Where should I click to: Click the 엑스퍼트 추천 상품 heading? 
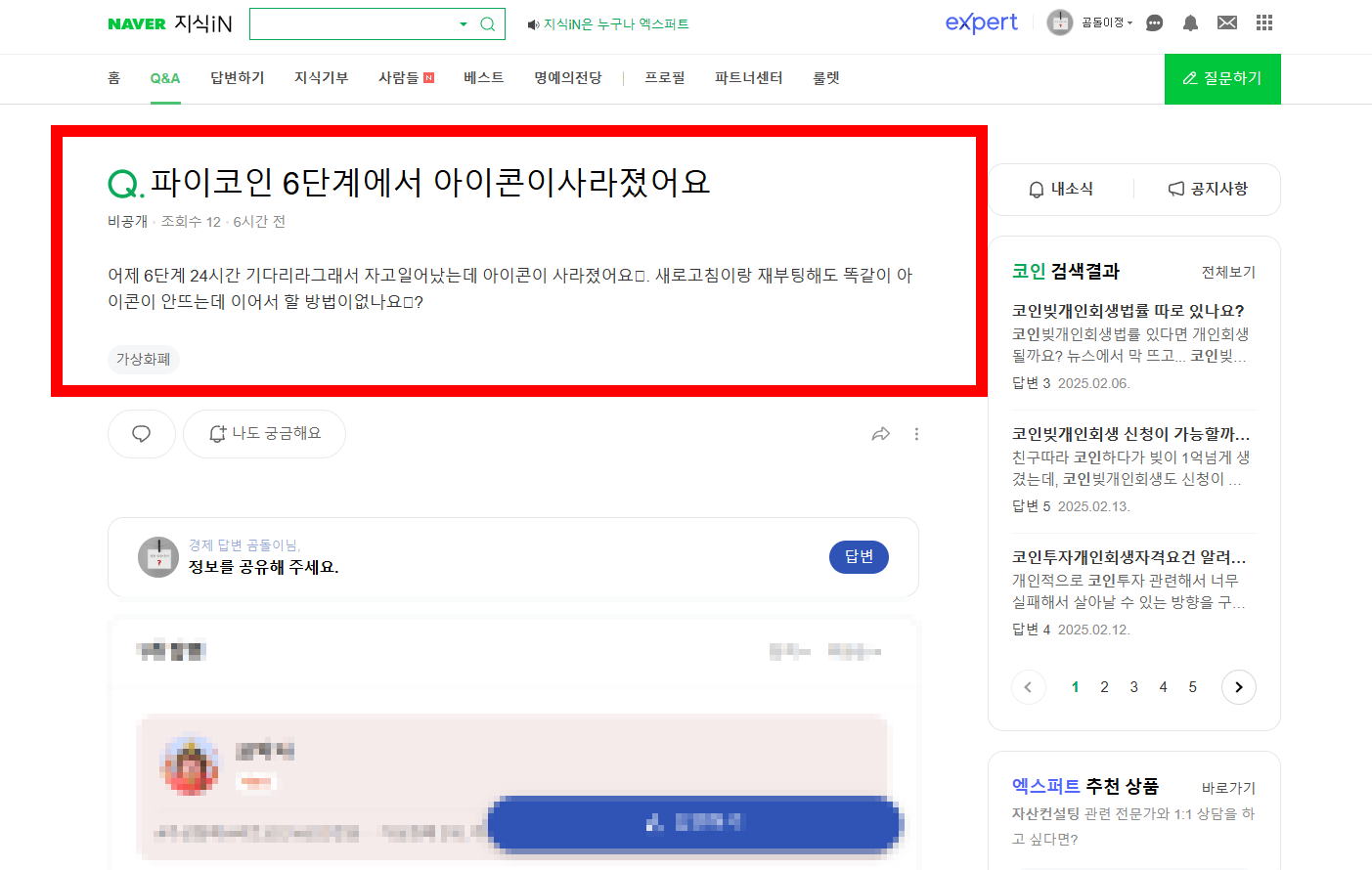point(1085,786)
